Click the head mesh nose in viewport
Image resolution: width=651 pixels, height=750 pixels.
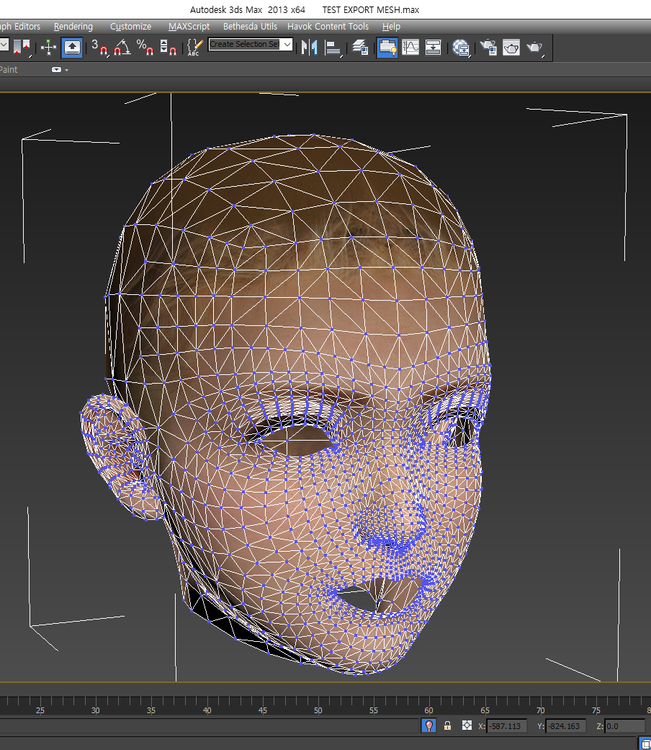(392, 526)
